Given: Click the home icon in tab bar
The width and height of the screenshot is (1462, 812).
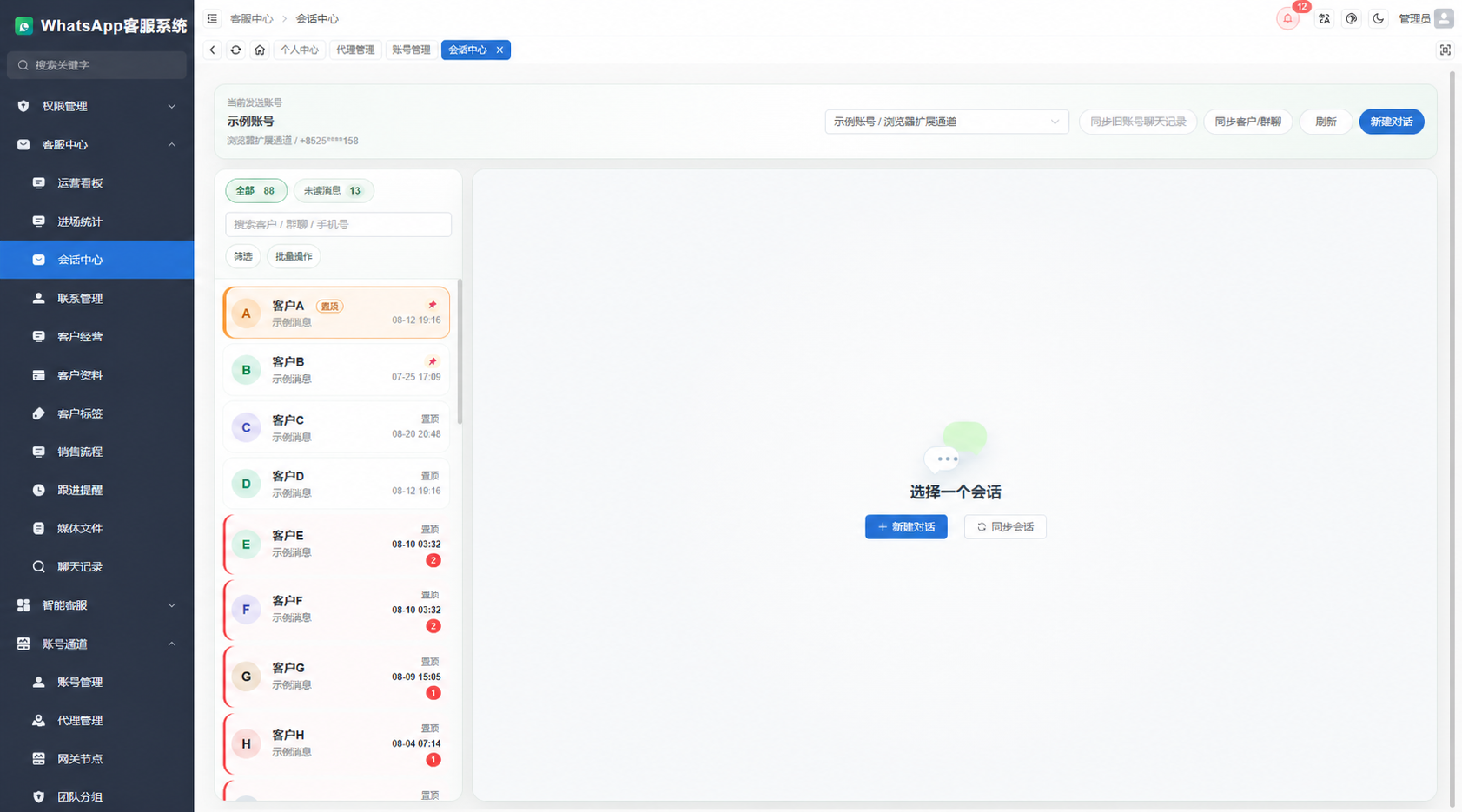Looking at the screenshot, I should 260,50.
